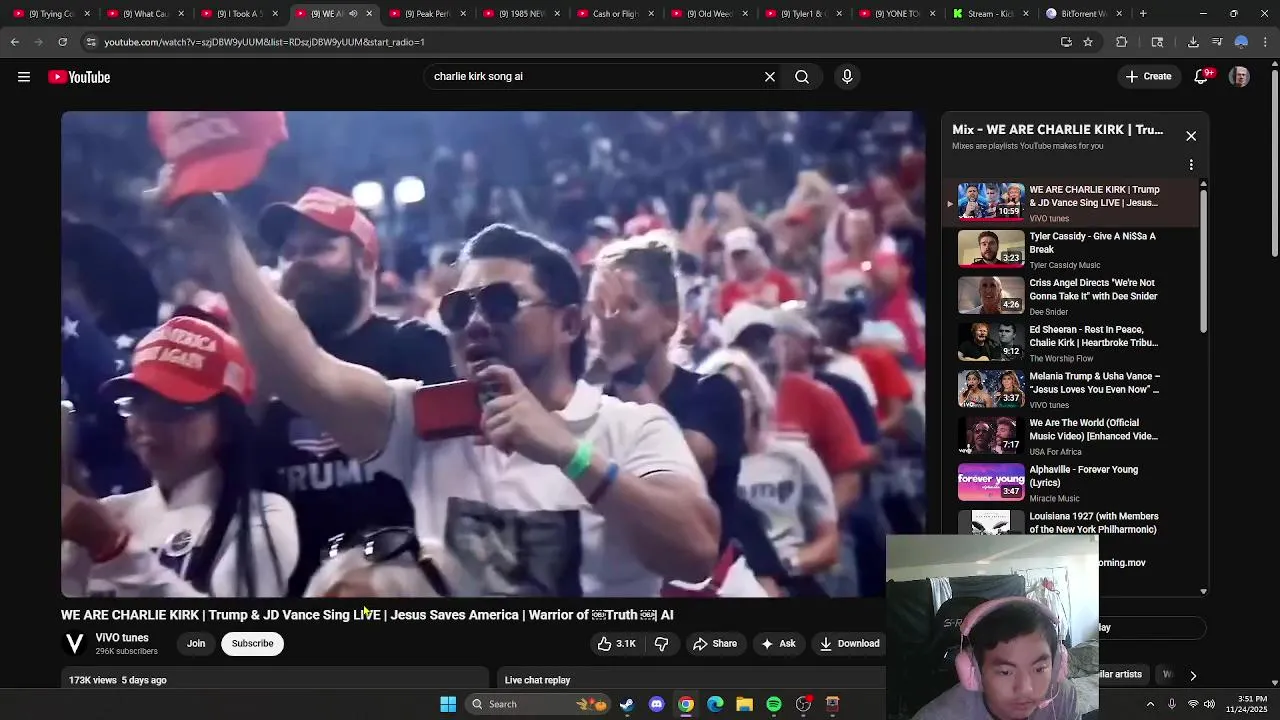1280x720 pixels.
Task: Play Alphaville Forever Young lyrics video
Action: (1068, 482)
